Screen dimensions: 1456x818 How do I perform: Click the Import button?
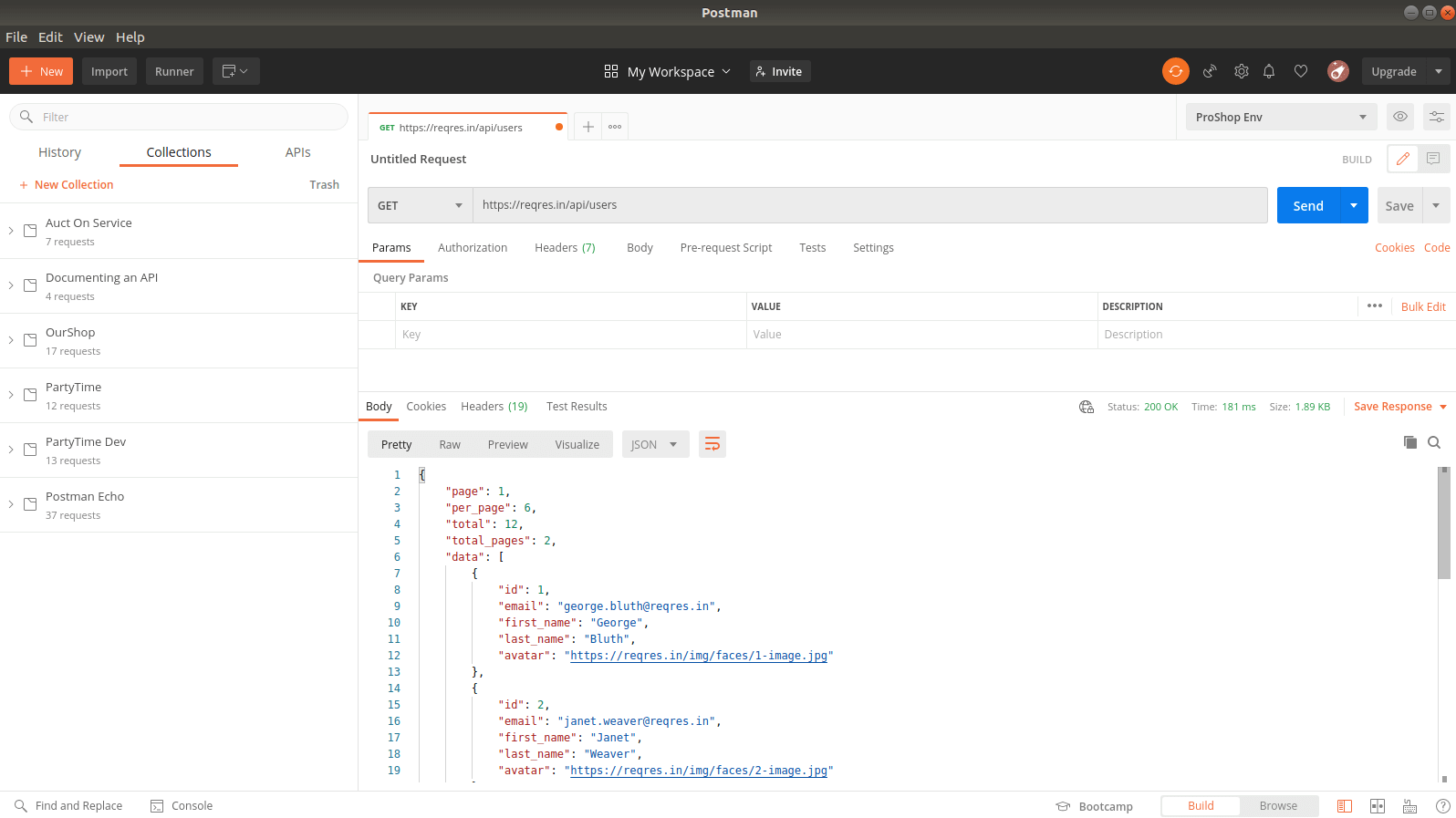[109, 71]
